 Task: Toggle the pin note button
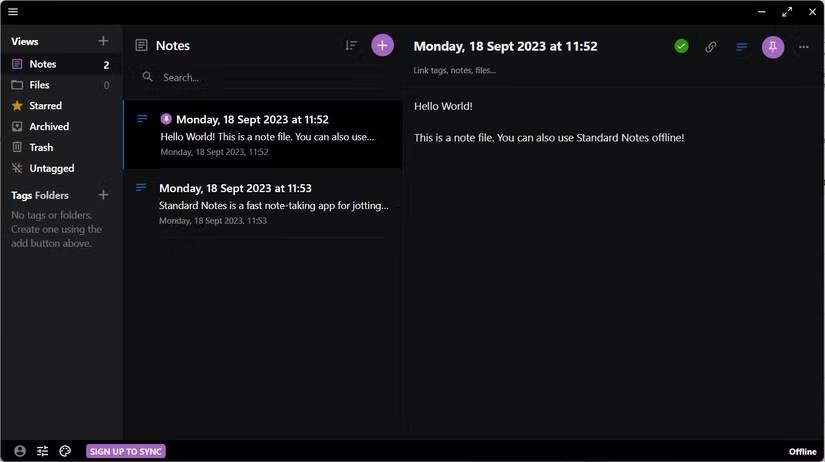[x=773, y=47]
